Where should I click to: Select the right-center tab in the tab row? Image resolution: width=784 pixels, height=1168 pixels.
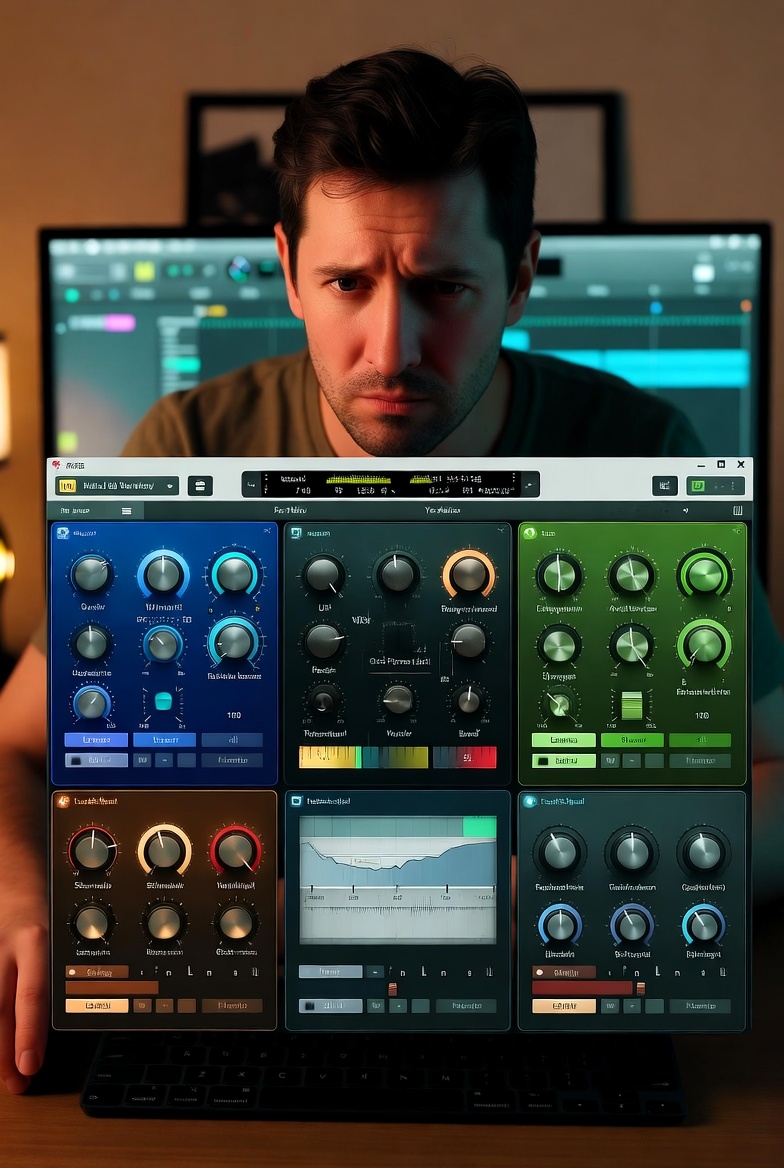pos(442,511)
